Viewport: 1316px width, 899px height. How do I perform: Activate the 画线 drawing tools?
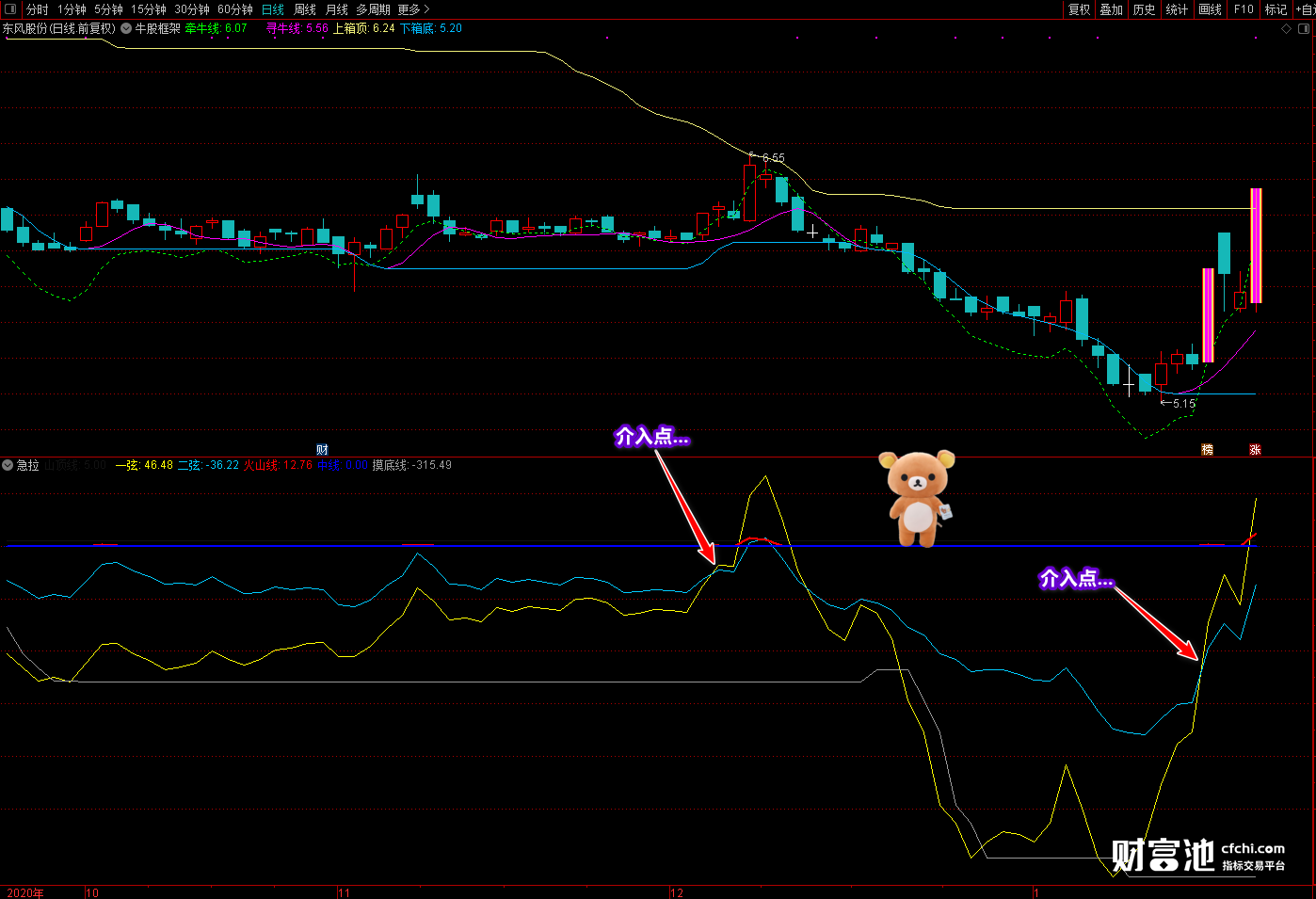[x=1211, y=9]
